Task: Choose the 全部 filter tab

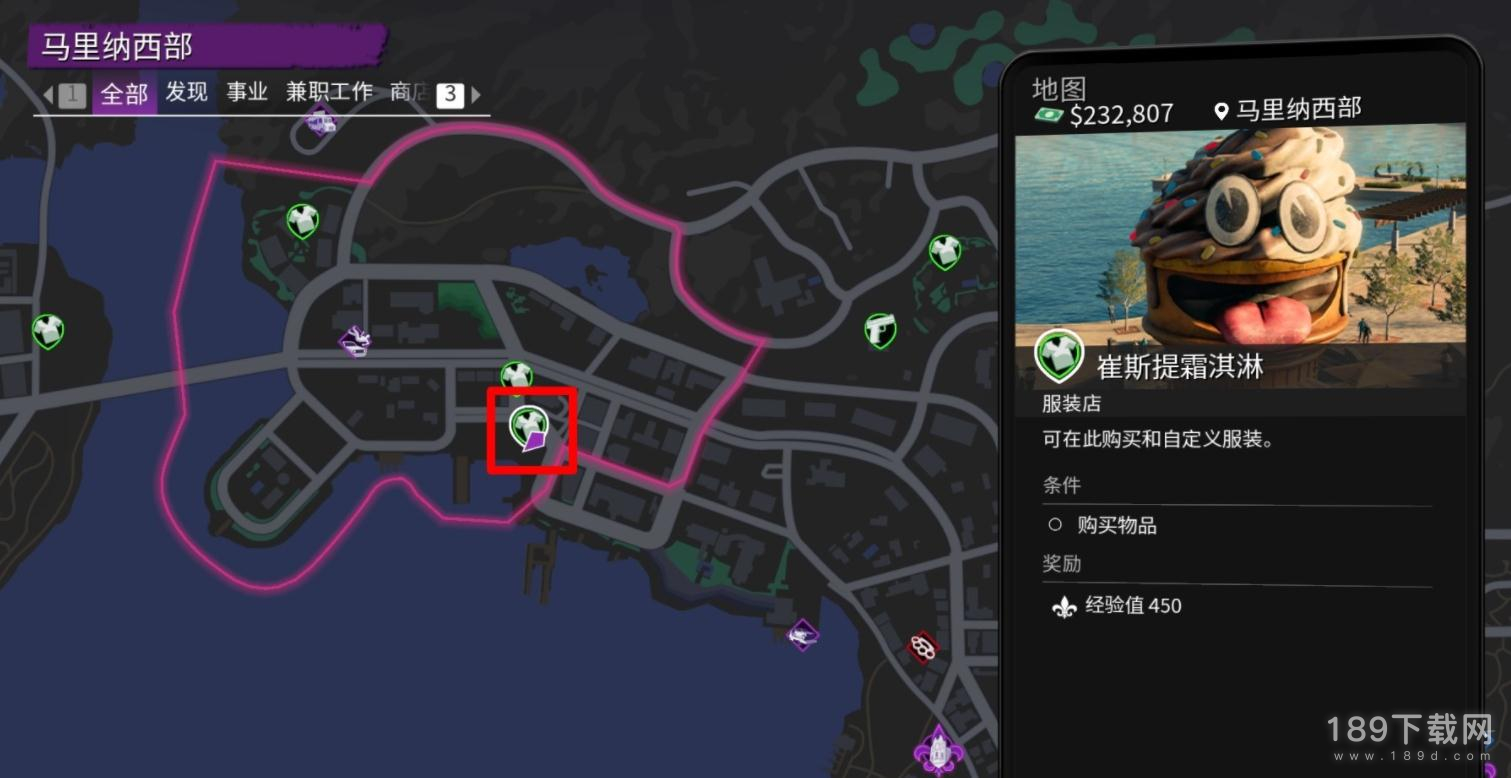Action: coord(125,94)
